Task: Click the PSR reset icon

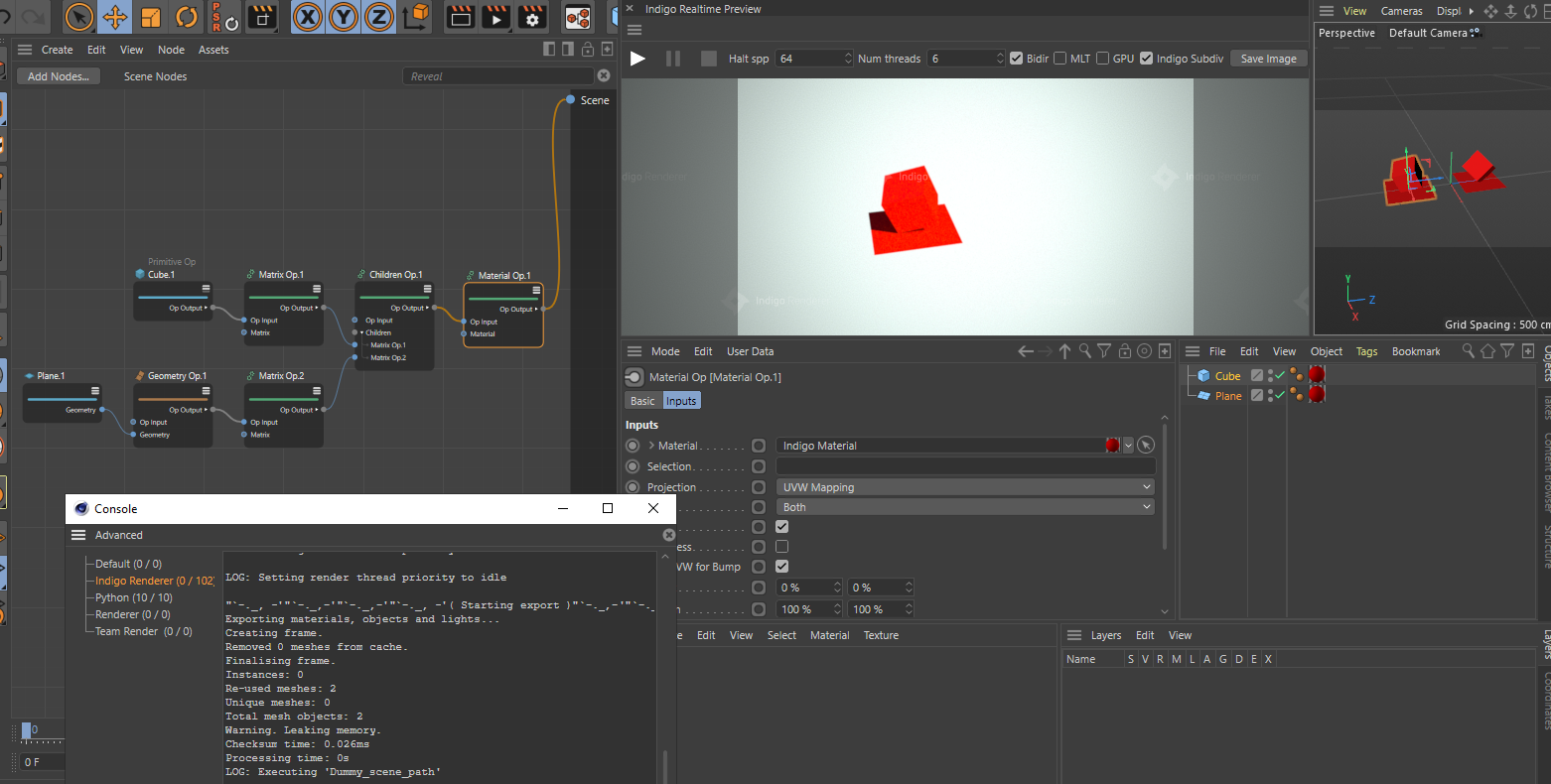Action: [x=224, y=17]
